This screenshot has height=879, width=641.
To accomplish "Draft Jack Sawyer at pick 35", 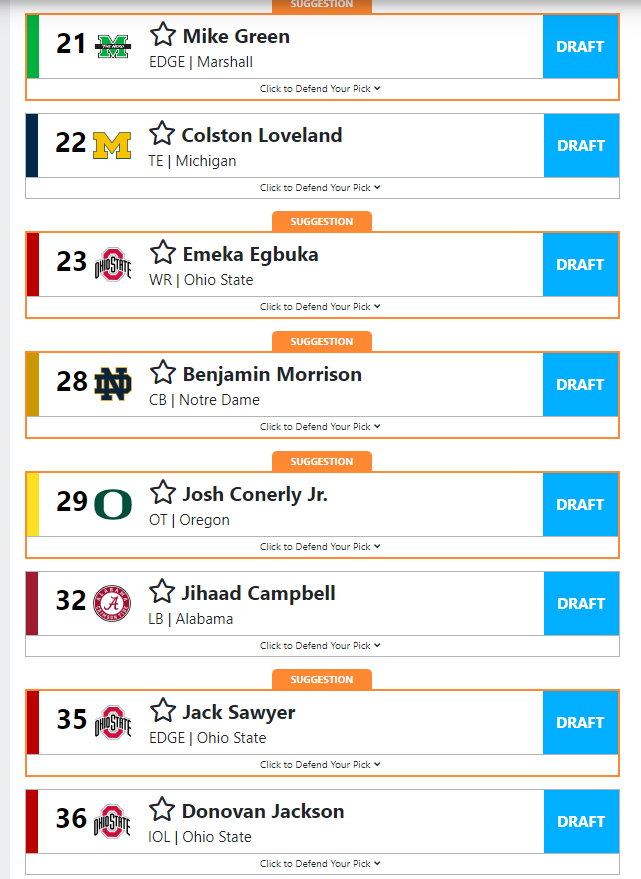I will click(x=580, y=723).
